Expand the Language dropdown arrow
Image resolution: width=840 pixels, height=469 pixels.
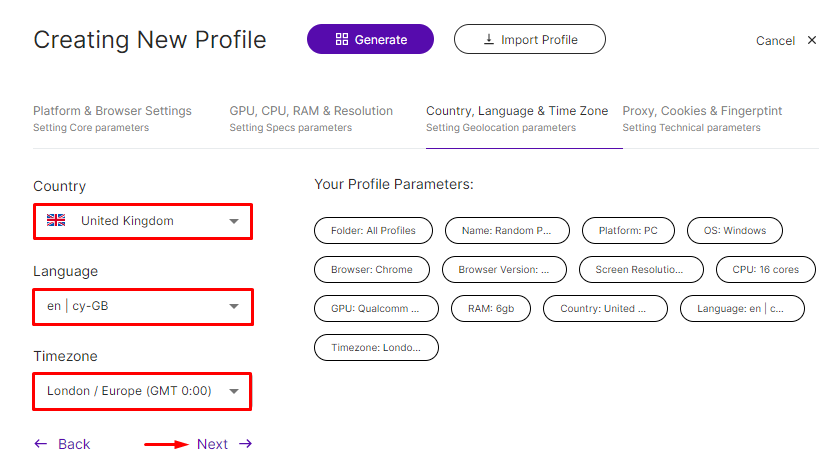click(x=234, y=306)
